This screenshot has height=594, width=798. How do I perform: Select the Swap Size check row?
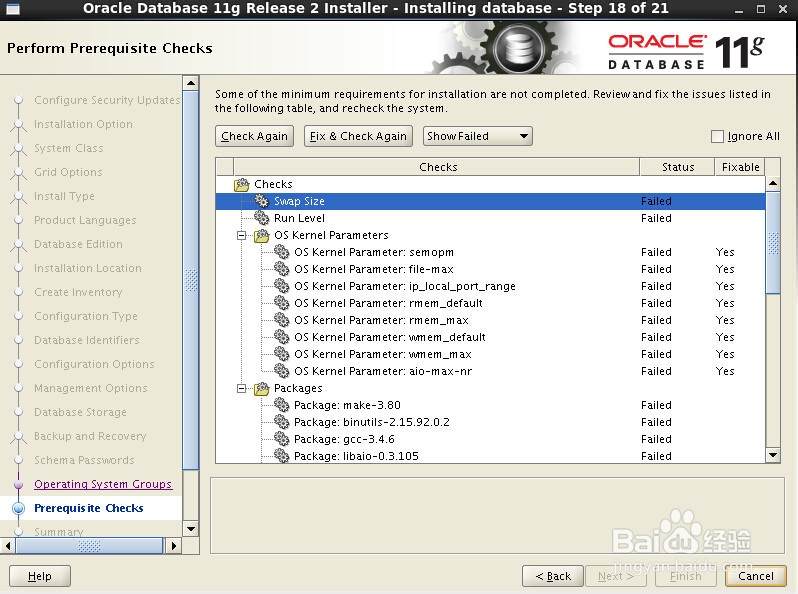coord(490,201)
